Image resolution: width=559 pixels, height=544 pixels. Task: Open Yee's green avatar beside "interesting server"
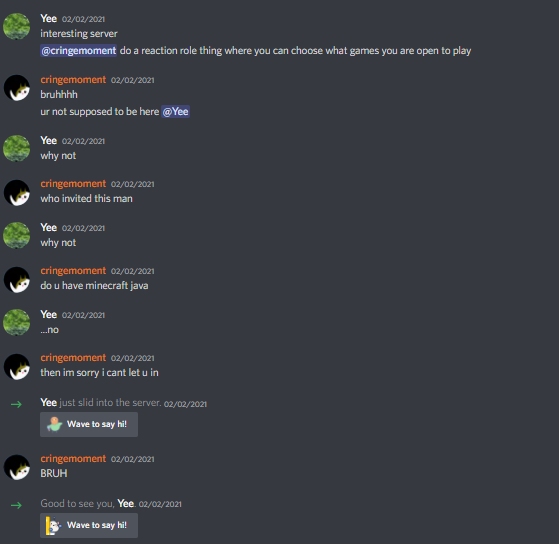(16, 26)
